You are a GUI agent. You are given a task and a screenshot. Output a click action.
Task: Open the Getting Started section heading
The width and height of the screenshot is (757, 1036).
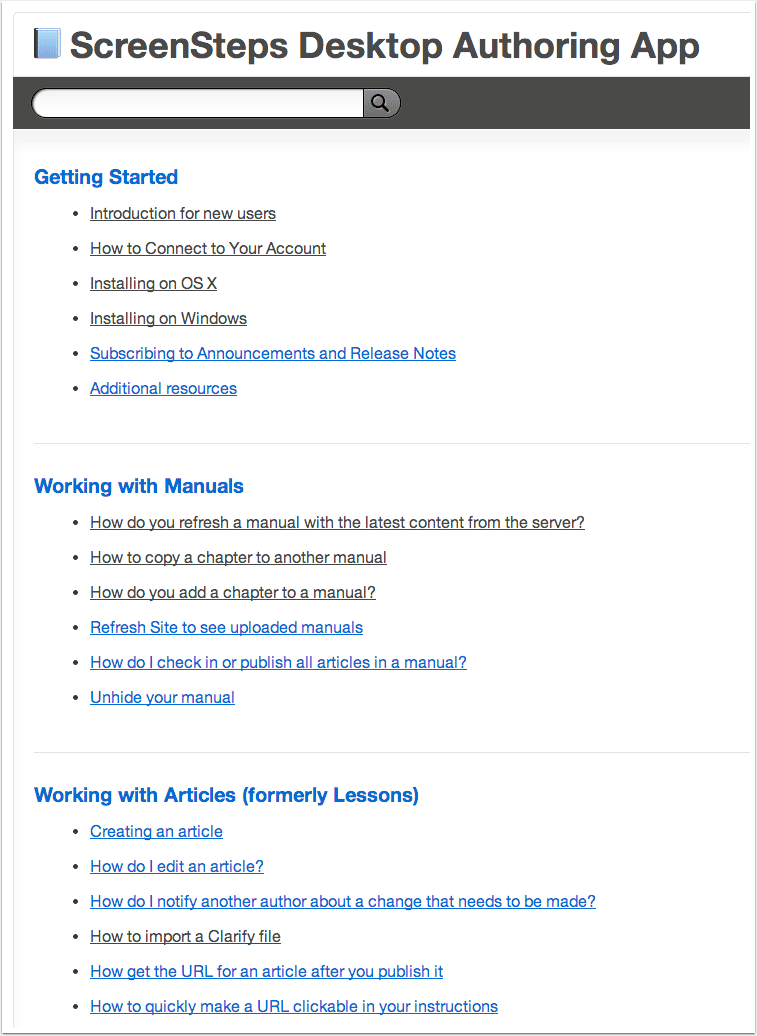click(x=106, y=177)
